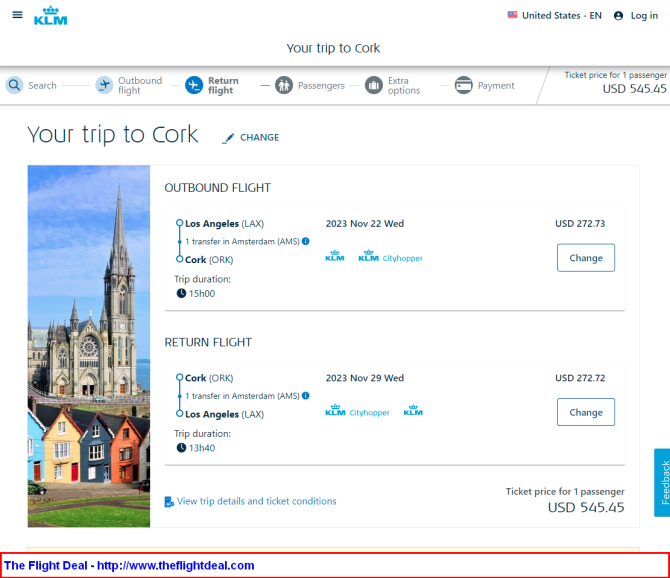Viewport: 670px width, 578px height.
Task: Click outbound duration 15h00
Action: (x=202, y=293)
